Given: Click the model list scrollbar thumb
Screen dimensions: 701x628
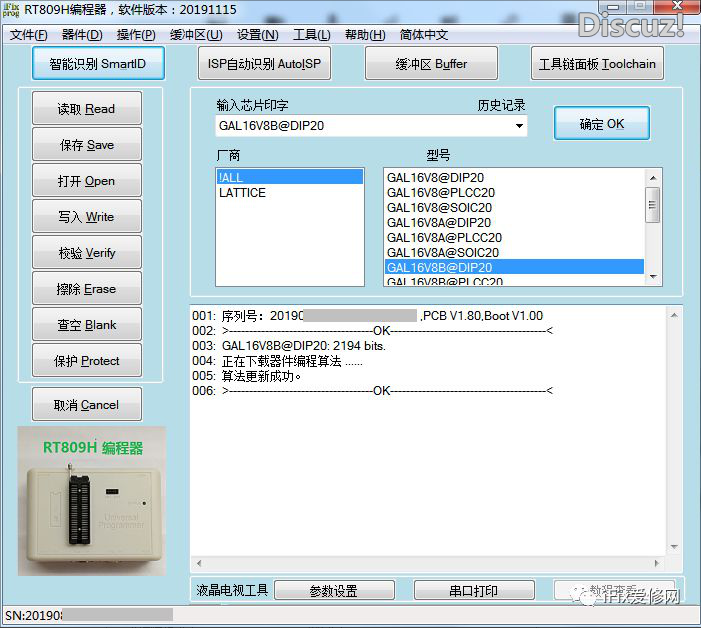Looking at the screenshot, I should point(653,205).
